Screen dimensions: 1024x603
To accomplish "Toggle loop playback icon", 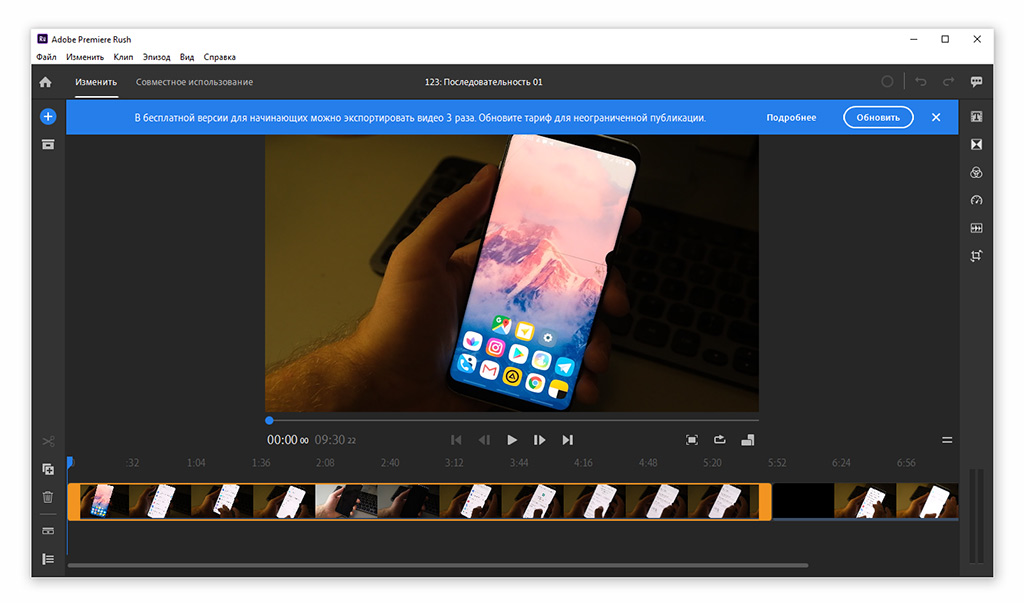I will [x=720, y=440].
